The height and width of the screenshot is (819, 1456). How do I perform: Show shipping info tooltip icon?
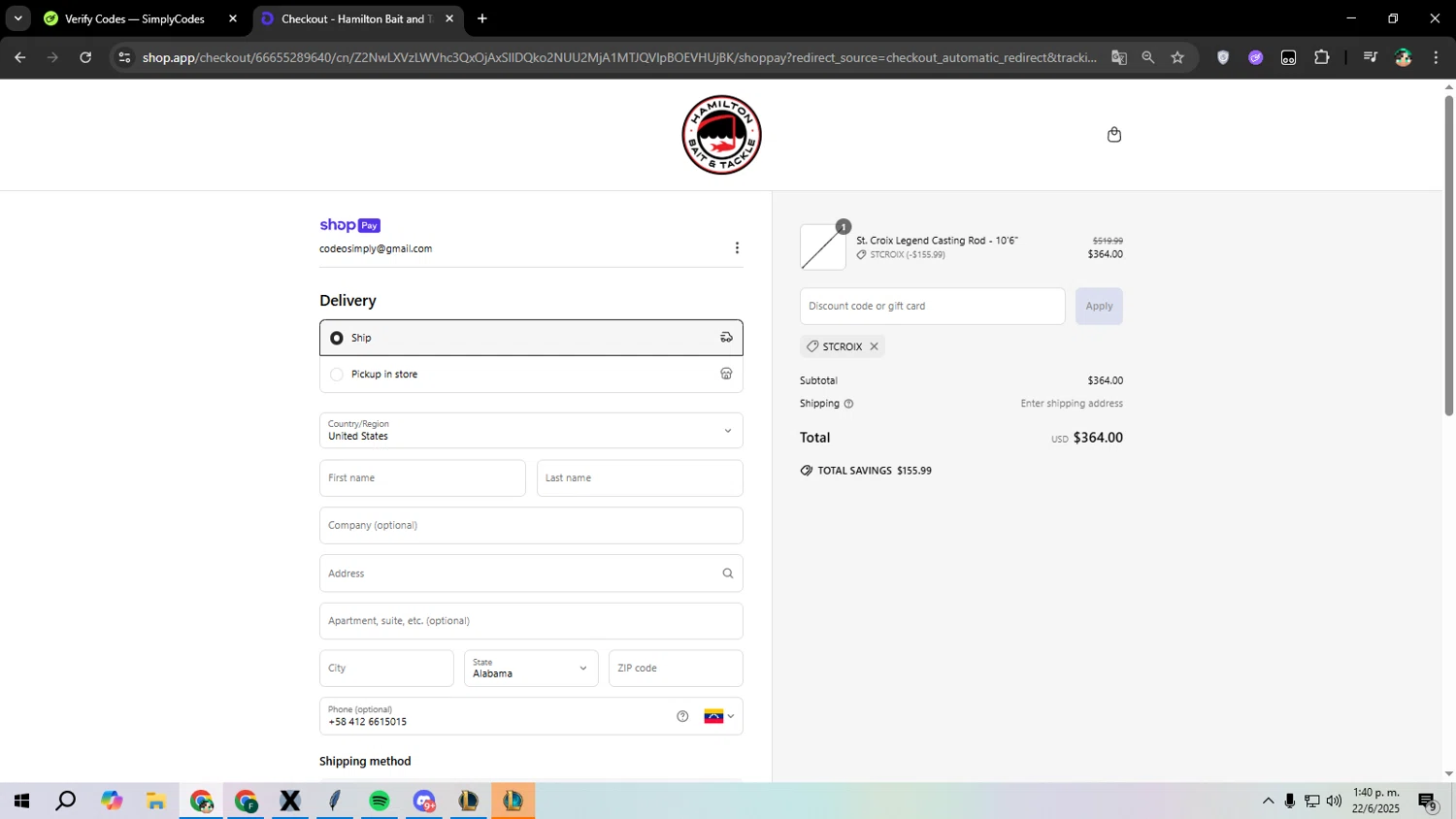pos(848,404)
